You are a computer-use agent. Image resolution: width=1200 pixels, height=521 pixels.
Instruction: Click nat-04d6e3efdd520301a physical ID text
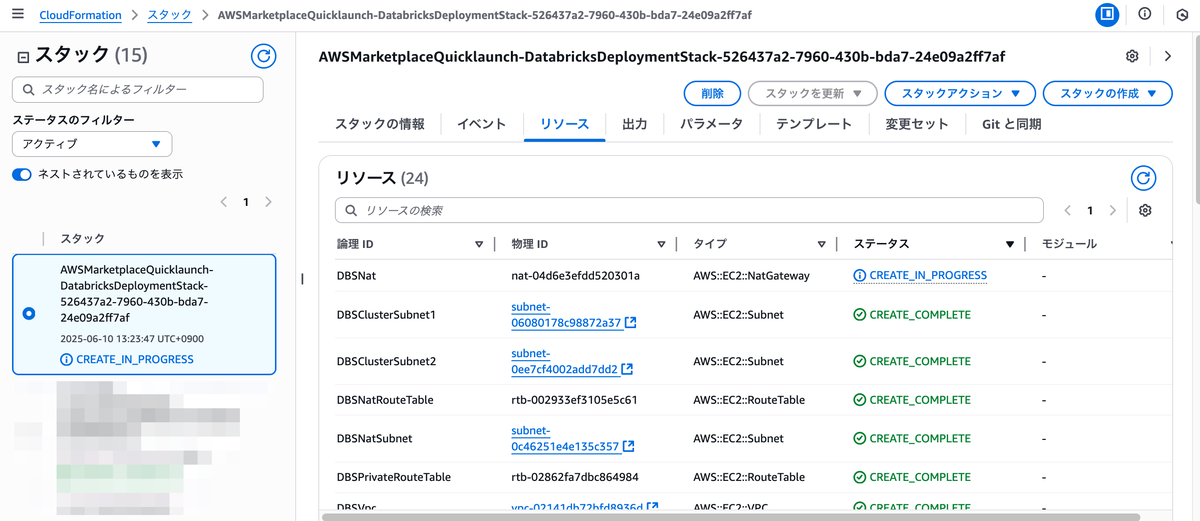pyautogui.click(x=575, y=275)
